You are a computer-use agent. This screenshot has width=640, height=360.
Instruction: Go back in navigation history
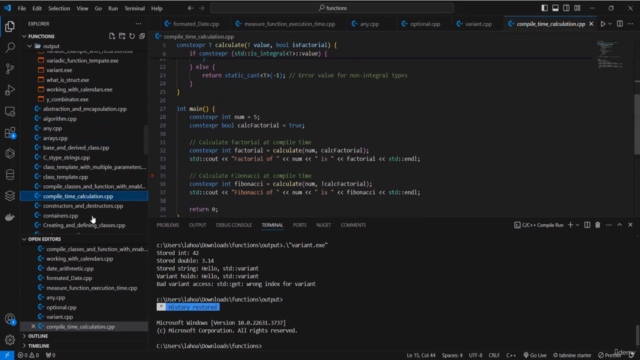[x=190, y=8]
